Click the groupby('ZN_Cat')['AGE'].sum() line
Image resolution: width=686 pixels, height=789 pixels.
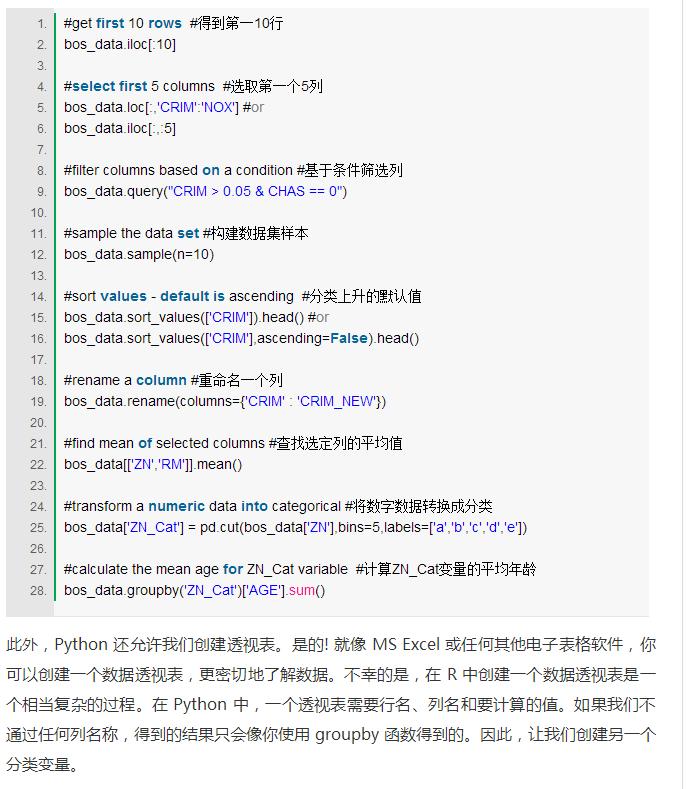pyautogui.click(x=194, y=590)
